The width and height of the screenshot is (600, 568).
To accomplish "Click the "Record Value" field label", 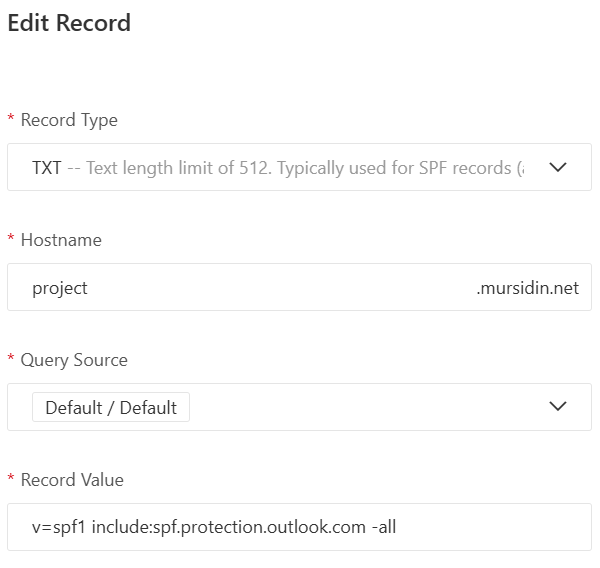I will 72,480.
